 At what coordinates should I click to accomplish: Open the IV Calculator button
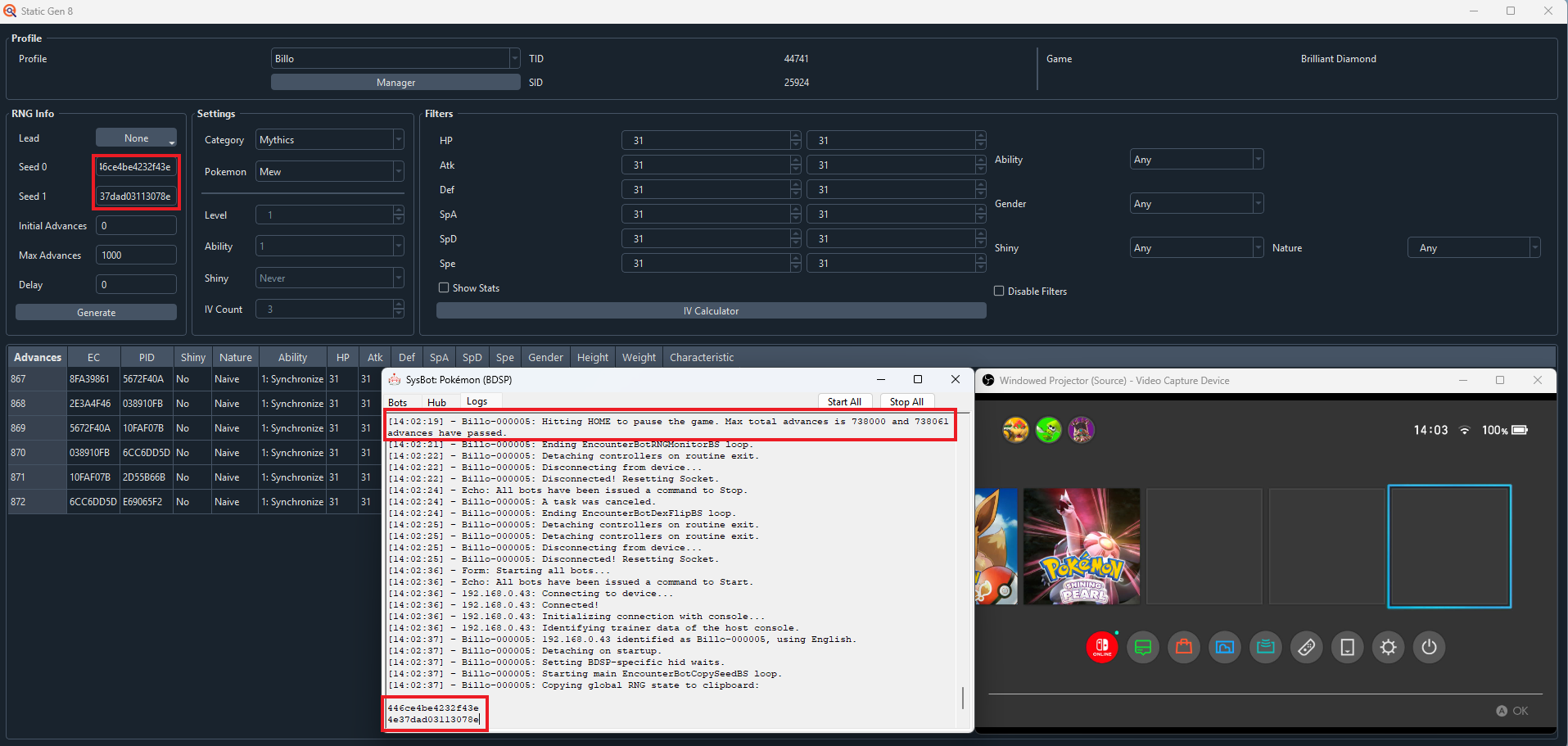click(711, 311)
